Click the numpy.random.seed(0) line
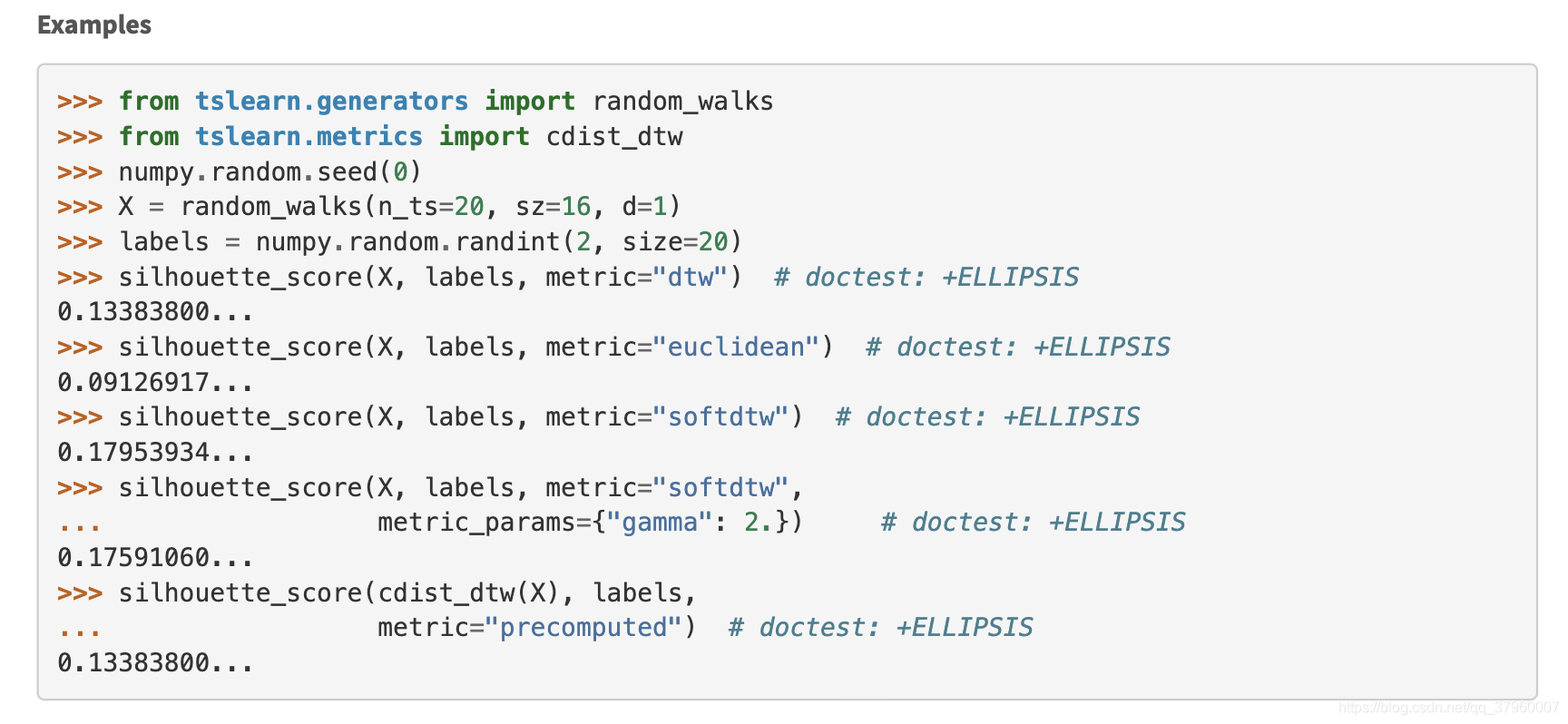The width and height of the screenshot is (1568, 724). point(269,171)
